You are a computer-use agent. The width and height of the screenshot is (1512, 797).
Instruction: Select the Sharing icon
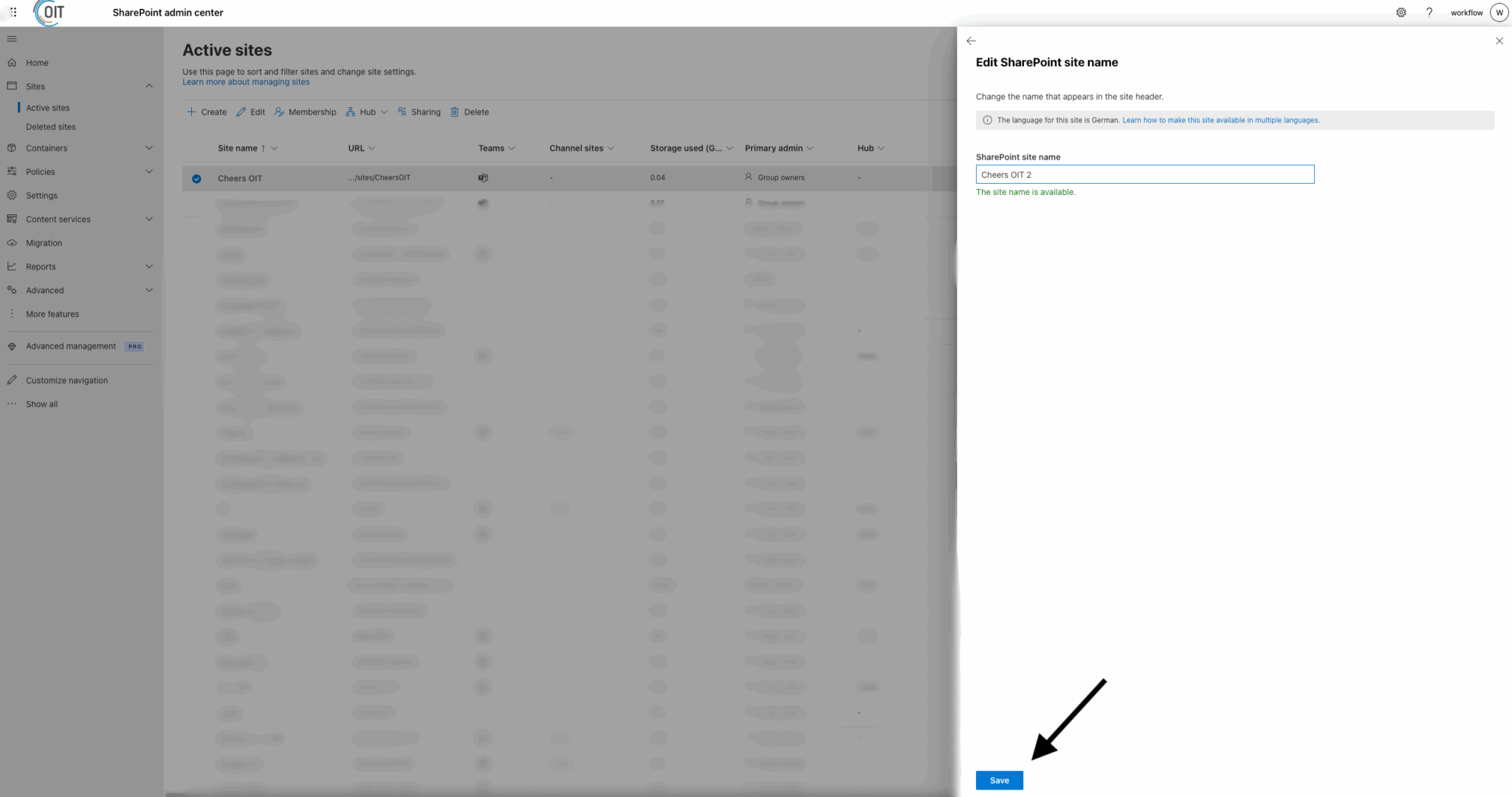pos(401,112)
